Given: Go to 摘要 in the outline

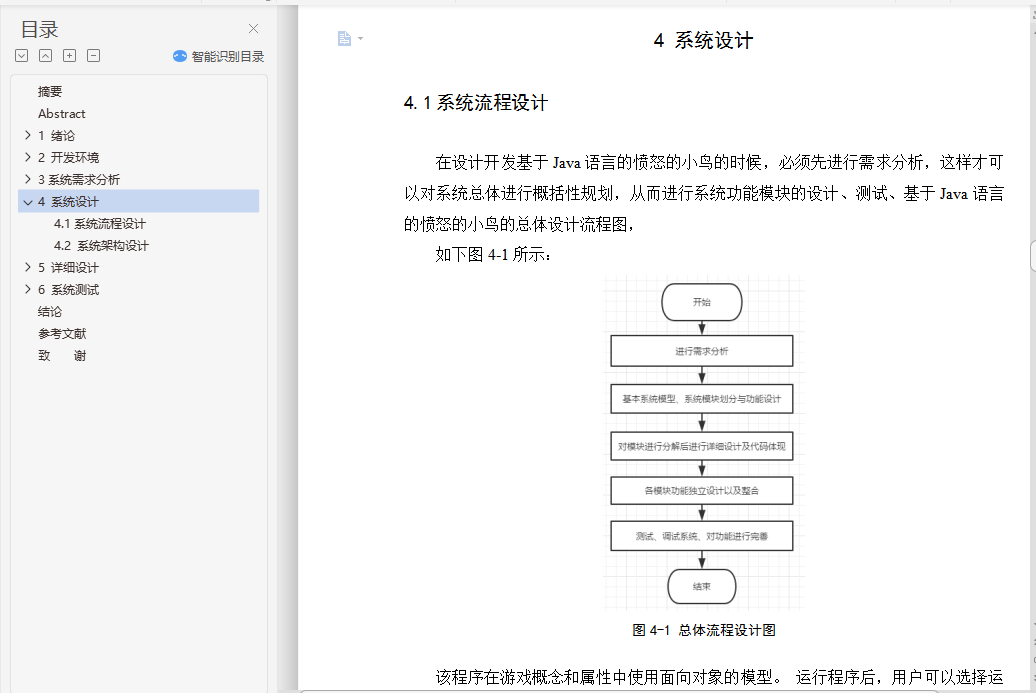Looking at the screenshot, I should (50, 91).
